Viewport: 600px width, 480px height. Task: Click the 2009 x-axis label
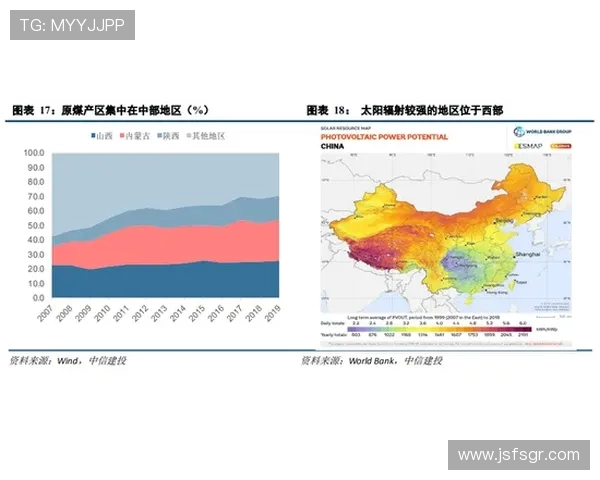83,313
